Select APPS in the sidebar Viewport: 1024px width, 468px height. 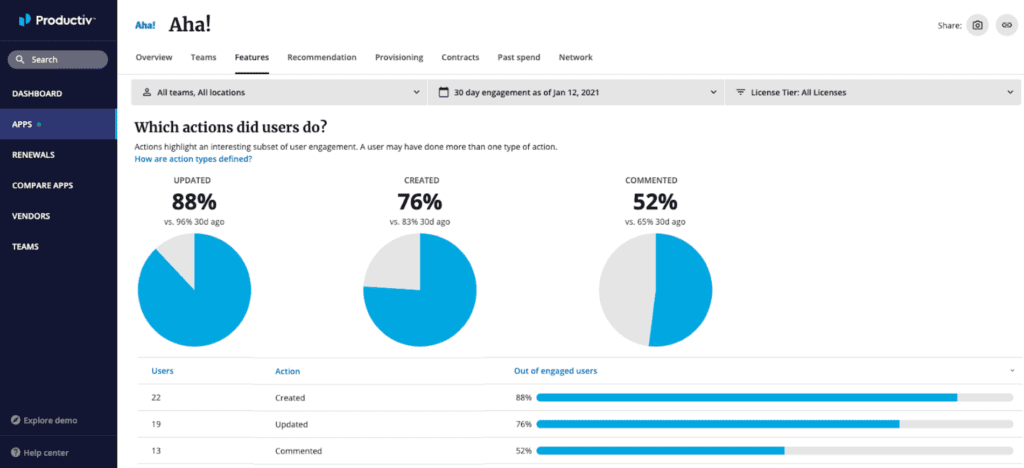pos(58,124)
